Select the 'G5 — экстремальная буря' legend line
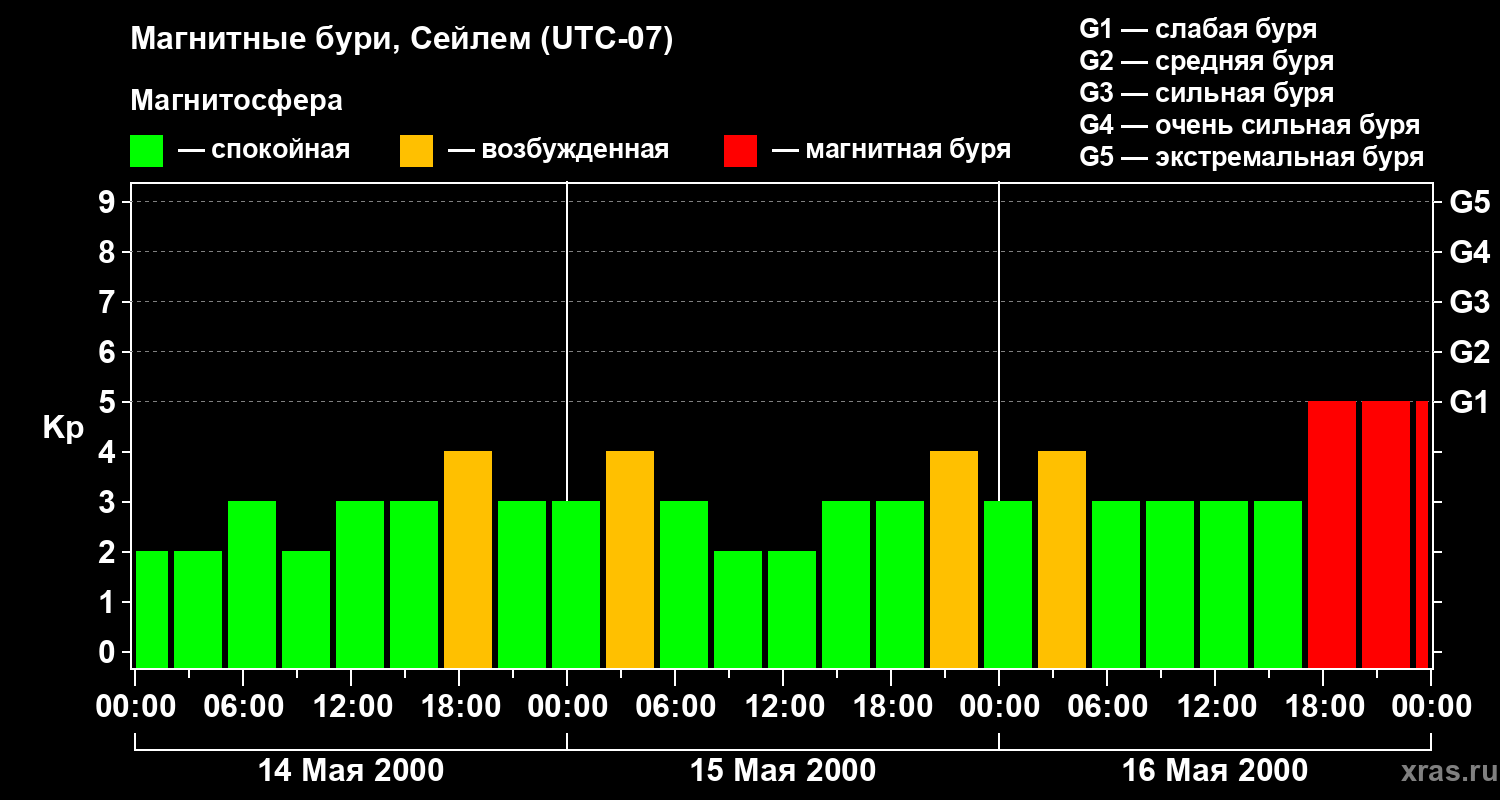The image size is (1500, 800). point(1251,157)
